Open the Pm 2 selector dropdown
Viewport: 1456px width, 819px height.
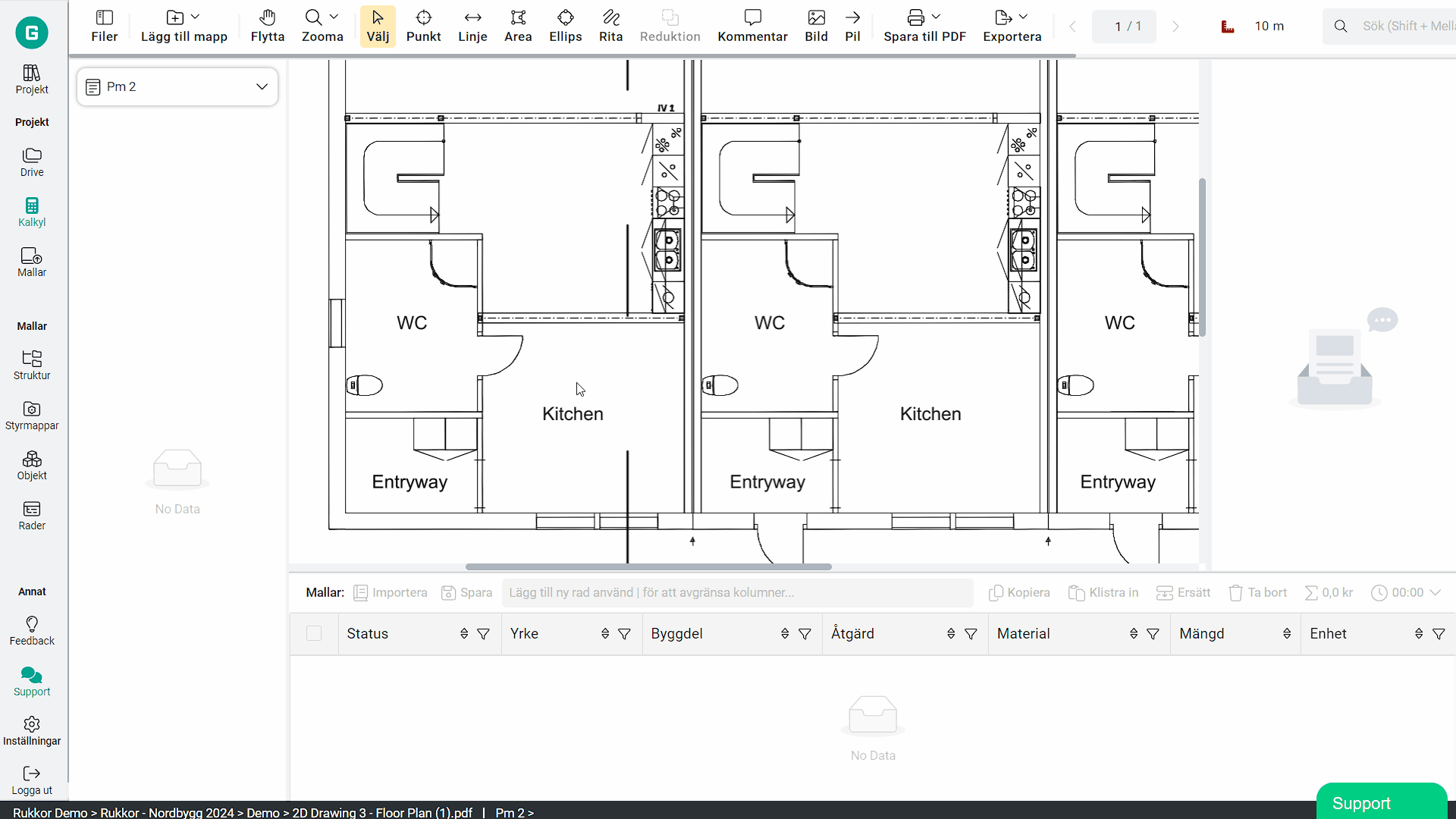tap(177, 86)
